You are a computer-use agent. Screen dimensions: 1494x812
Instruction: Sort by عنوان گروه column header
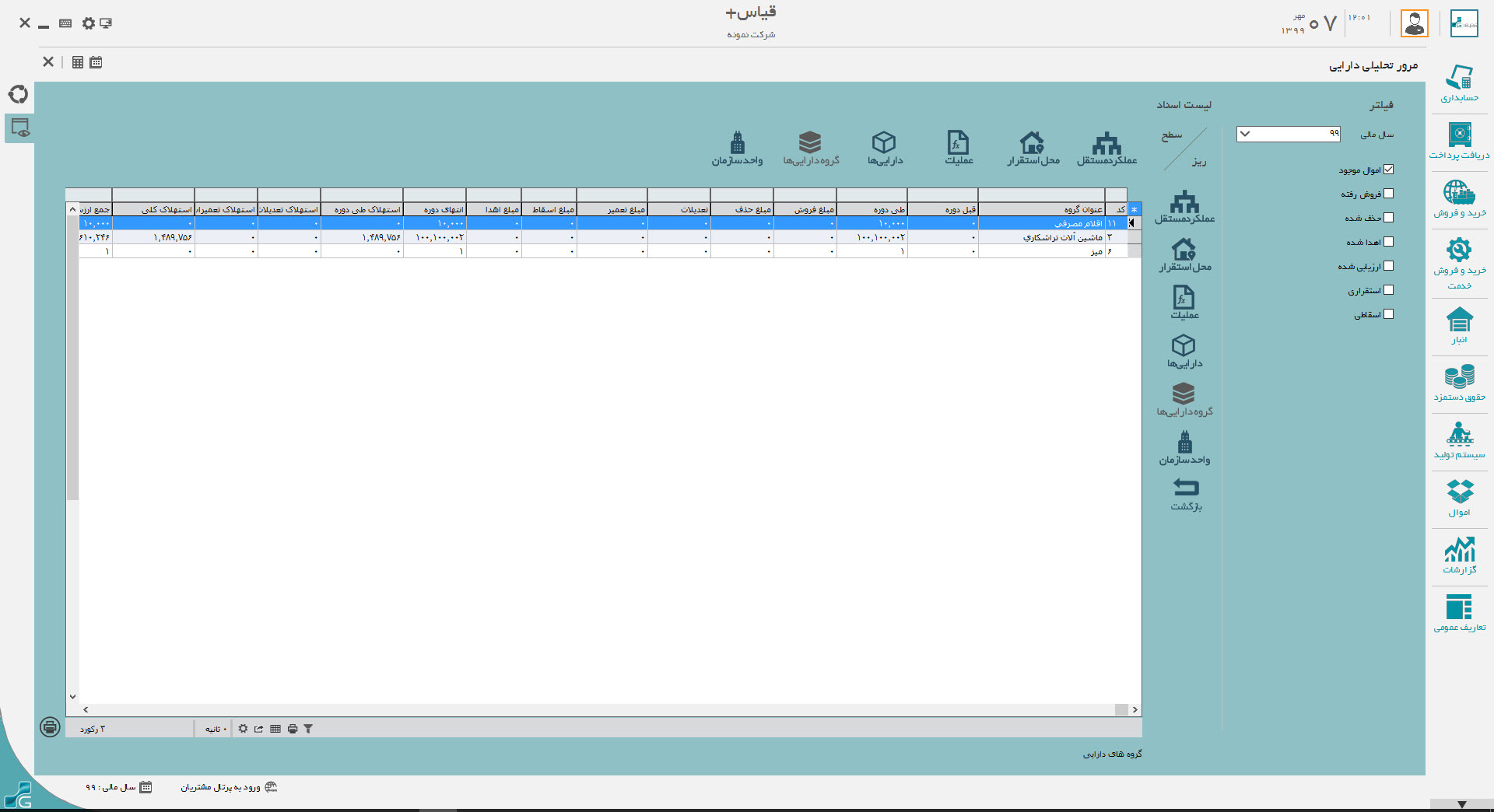1041,209
